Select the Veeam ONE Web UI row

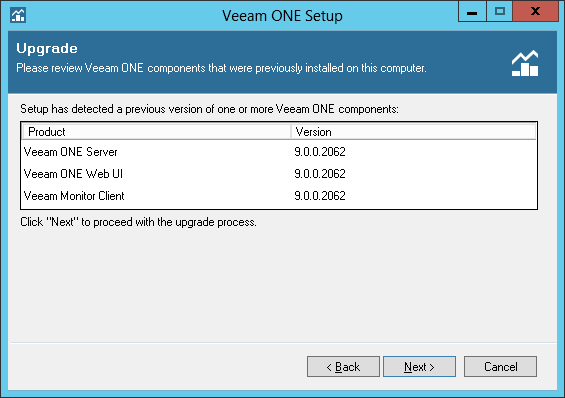(x=279, y=174)
